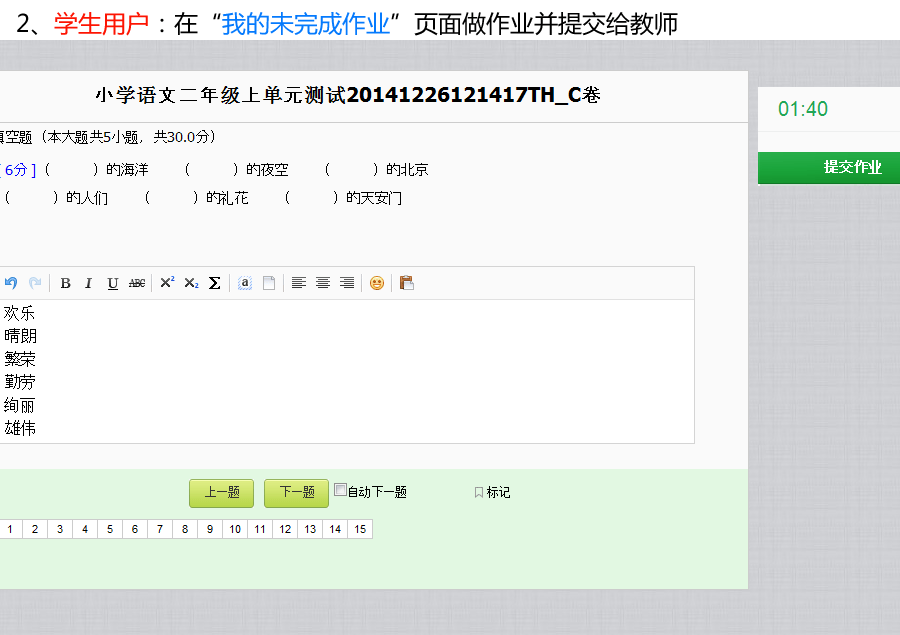
Task: Apply bold formatting to answer text
Action: click(x=66, y=283)
